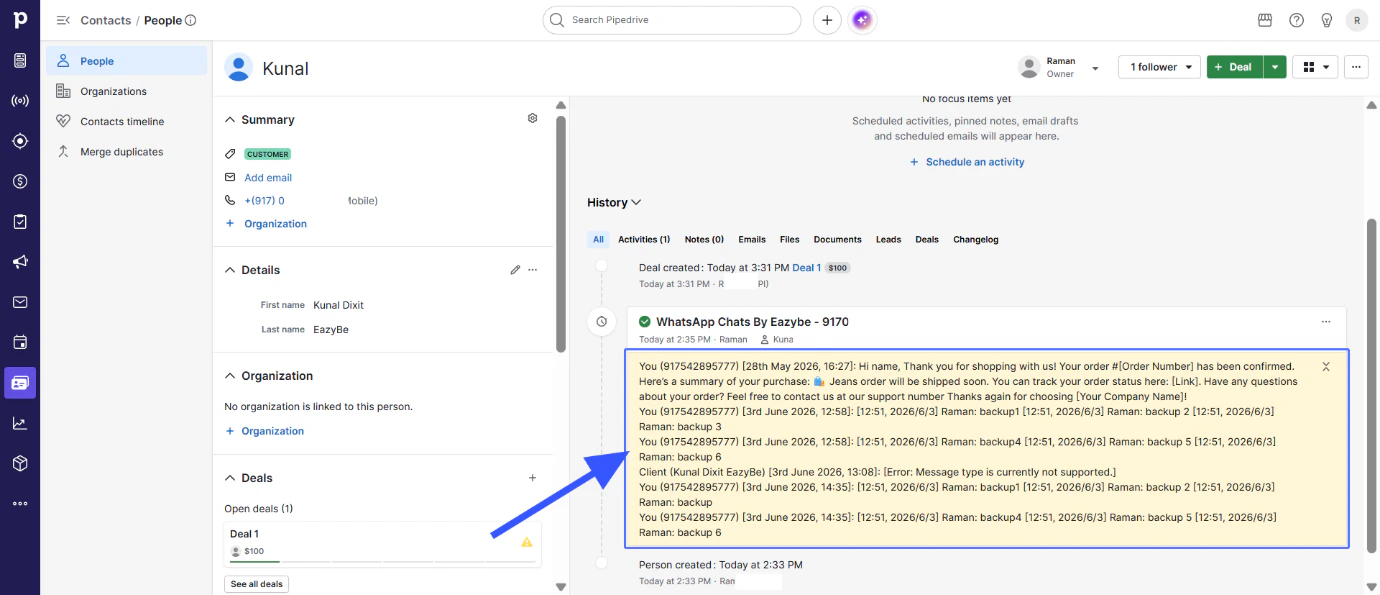Image resolution: width=1380 pixels, height=595 pixels.
Task: Open the Activities calendar icon in sidebar
Action: pyautogui.click(x=20, y=342)
